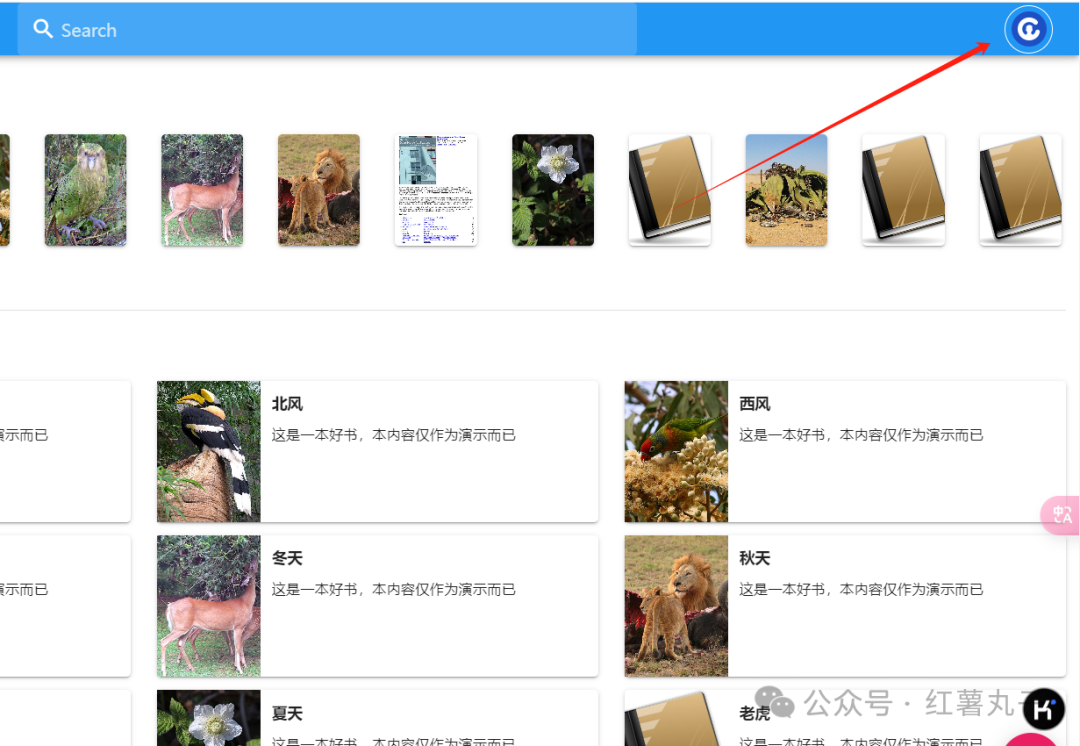
Task: Click the magnifier search icon
Action: point(43,29)
